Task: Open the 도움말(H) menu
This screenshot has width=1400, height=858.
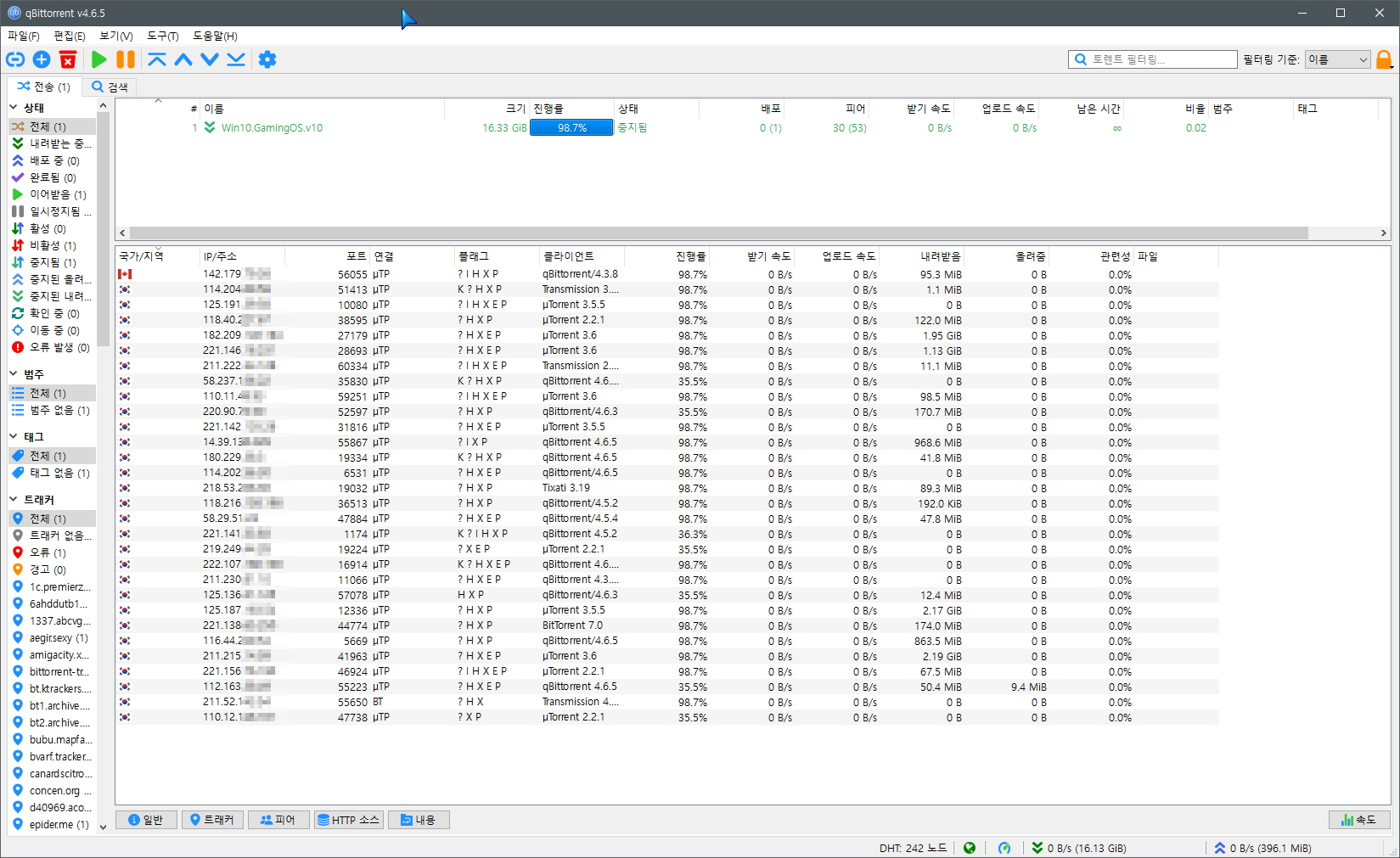Action: click(x=216, y=36)
